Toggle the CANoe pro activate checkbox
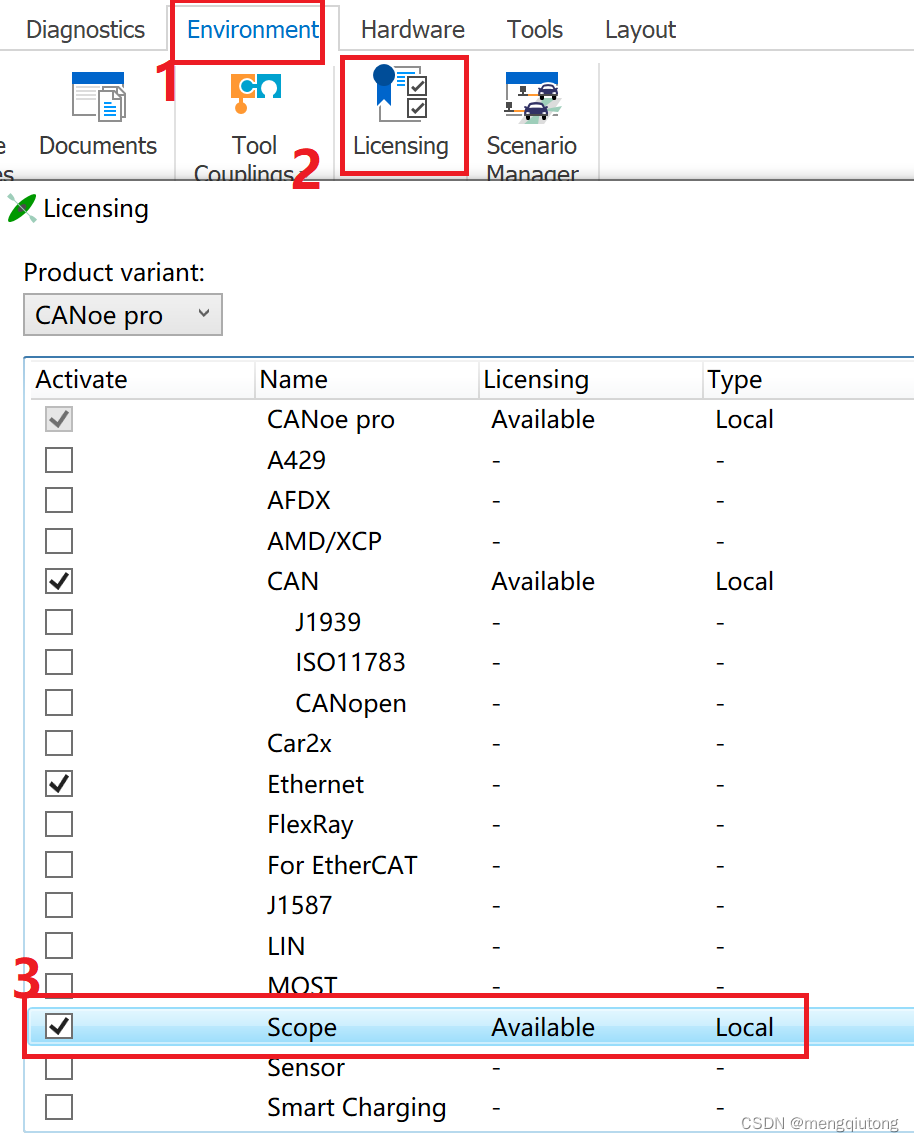 pos(59,420)
